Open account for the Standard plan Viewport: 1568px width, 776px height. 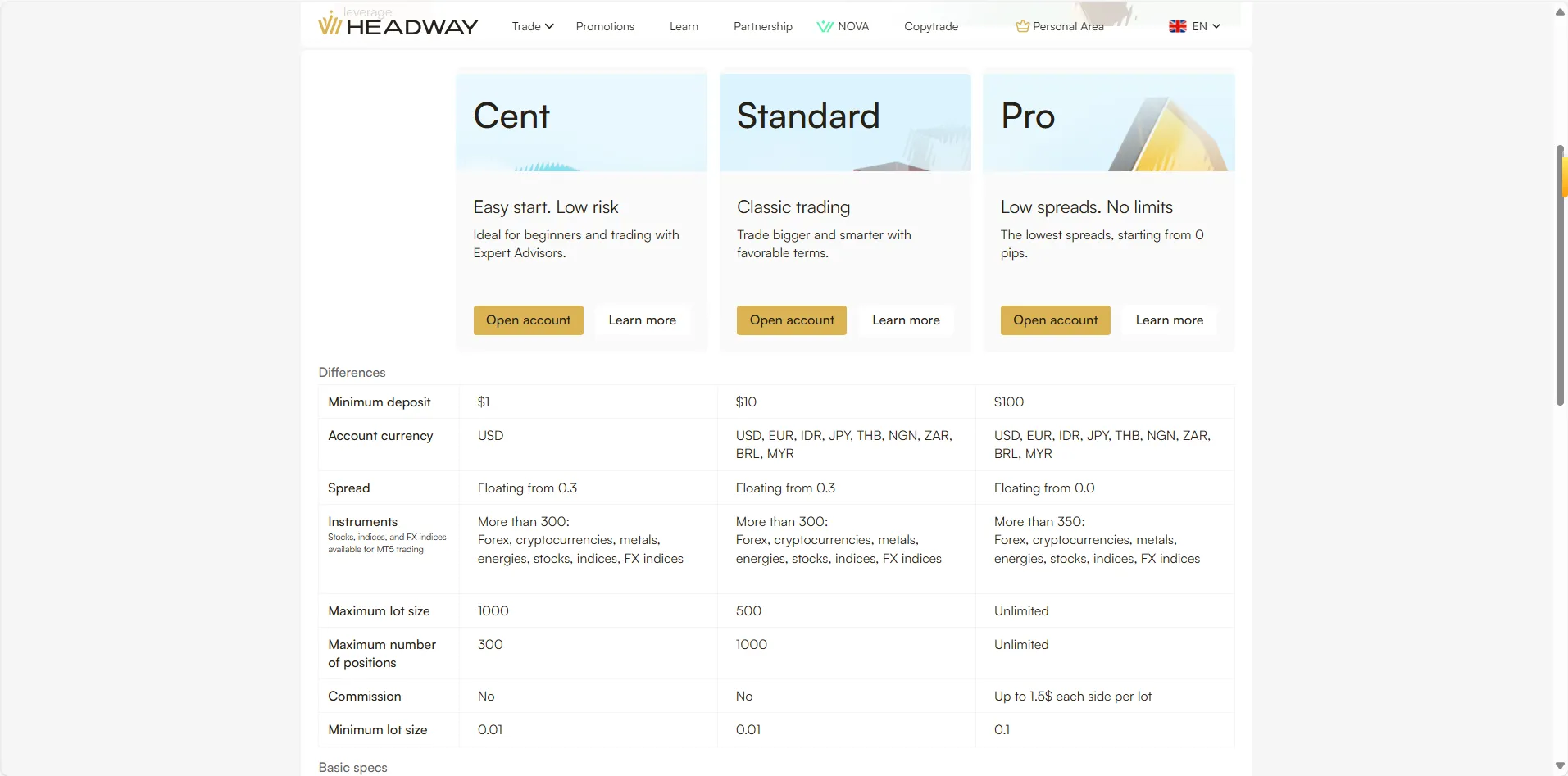tap(792, 320)
